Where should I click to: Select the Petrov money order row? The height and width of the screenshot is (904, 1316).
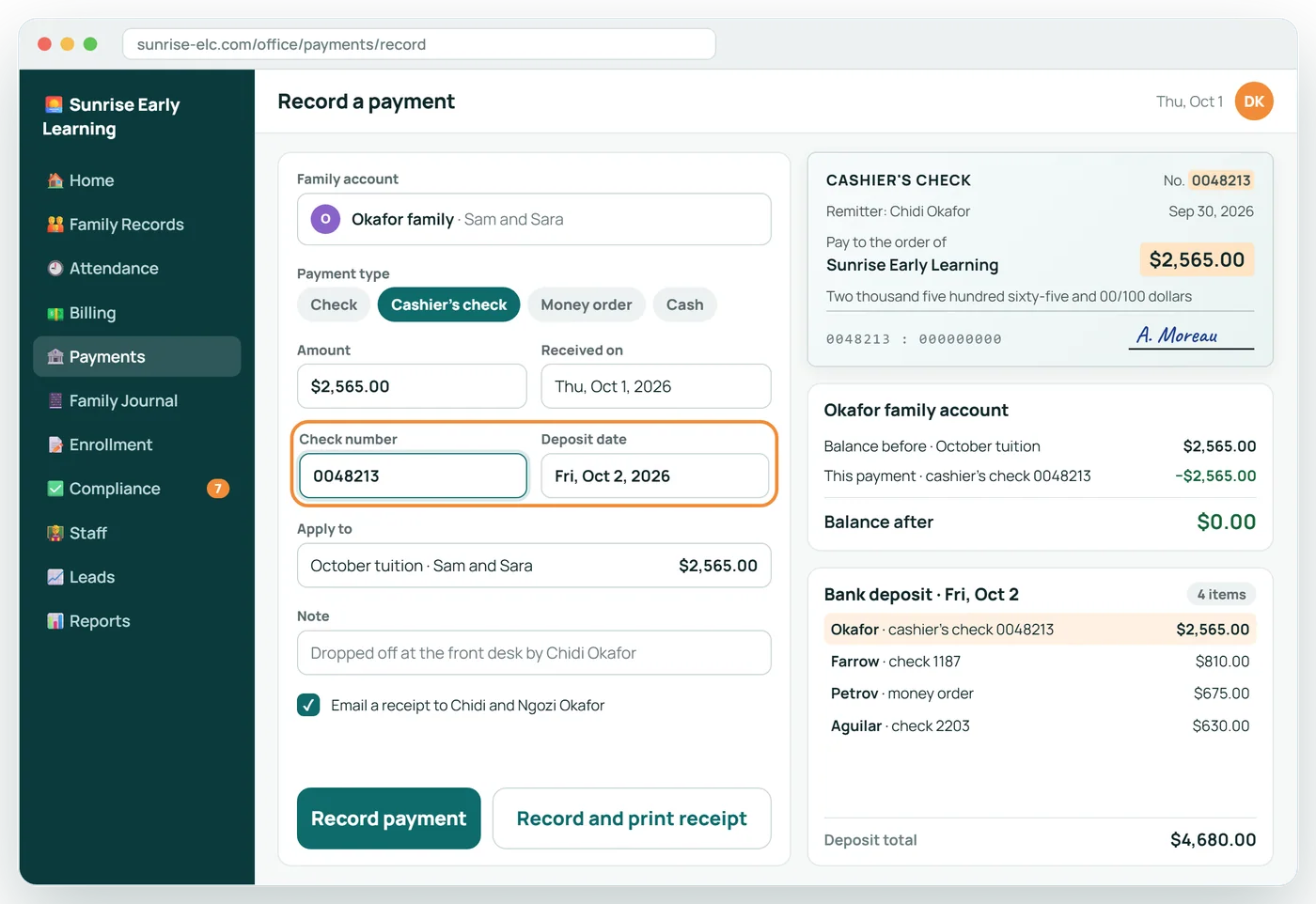tap(1040, 694)
